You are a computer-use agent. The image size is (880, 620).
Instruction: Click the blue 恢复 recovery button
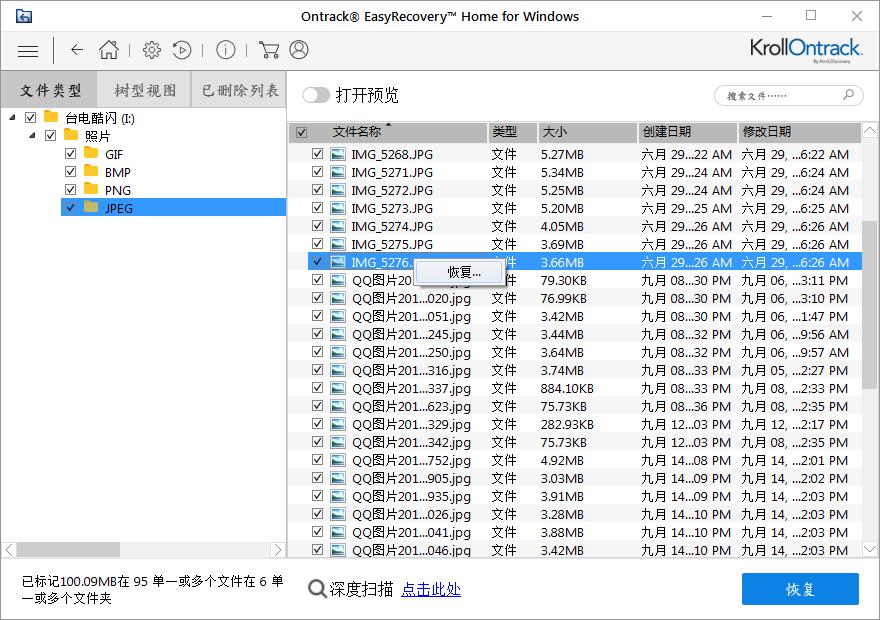point(799,589)
